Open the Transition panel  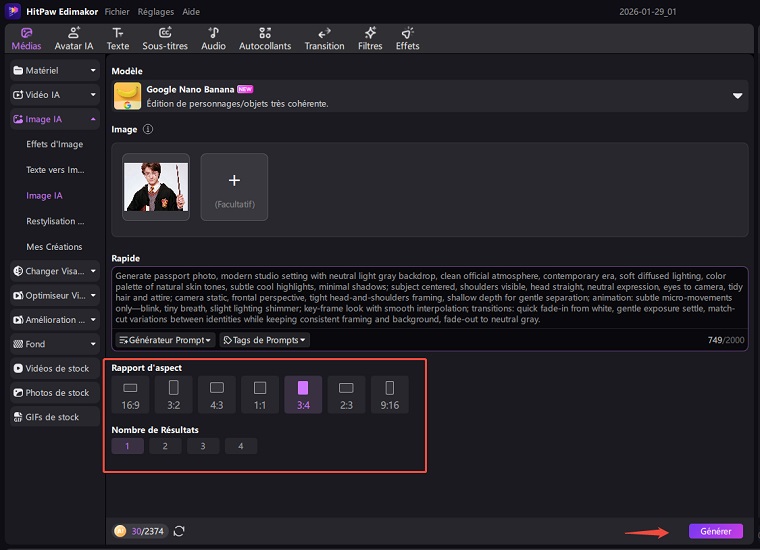(324, 39)
